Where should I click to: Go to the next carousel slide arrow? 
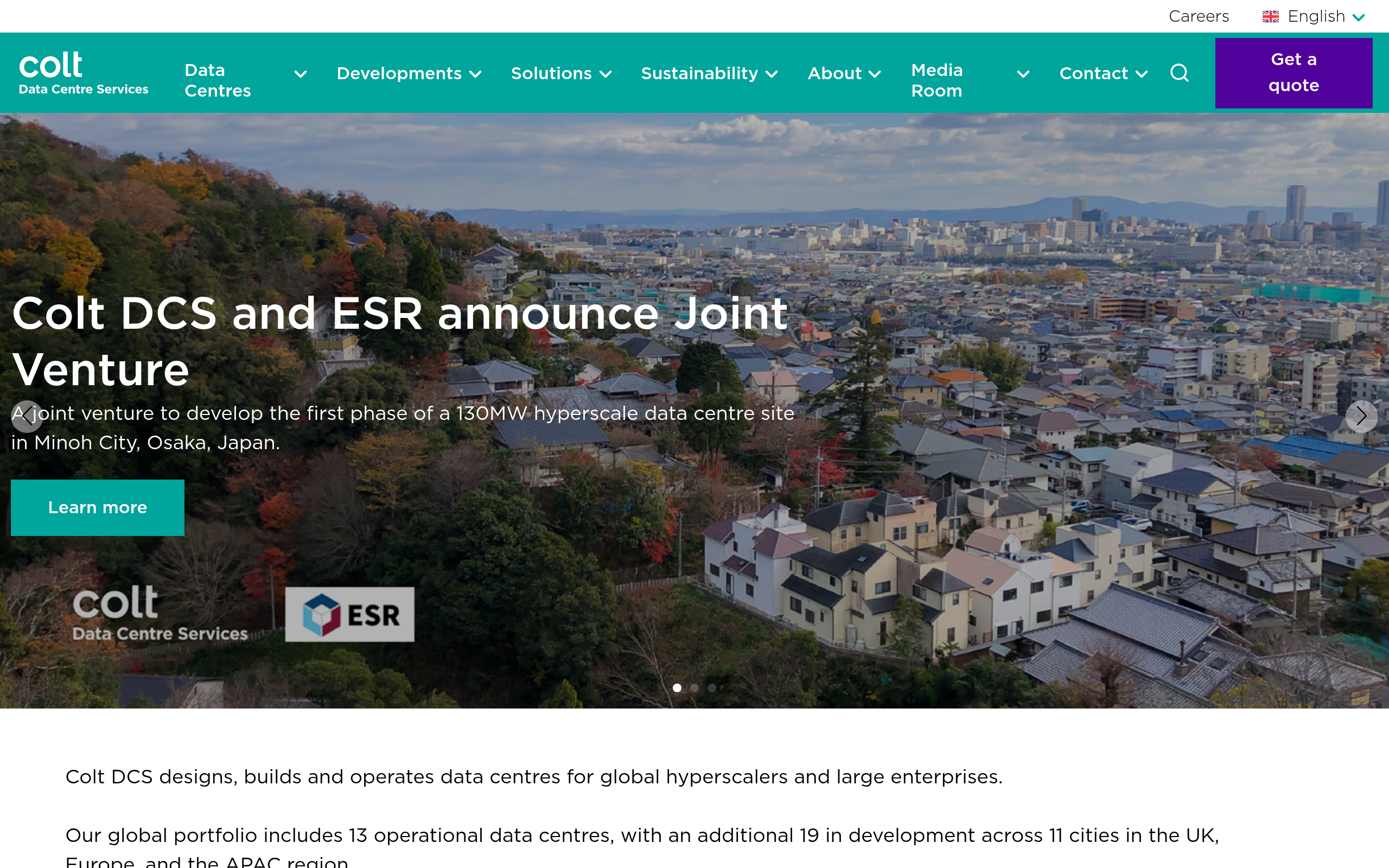click(x=1361, y=416)
